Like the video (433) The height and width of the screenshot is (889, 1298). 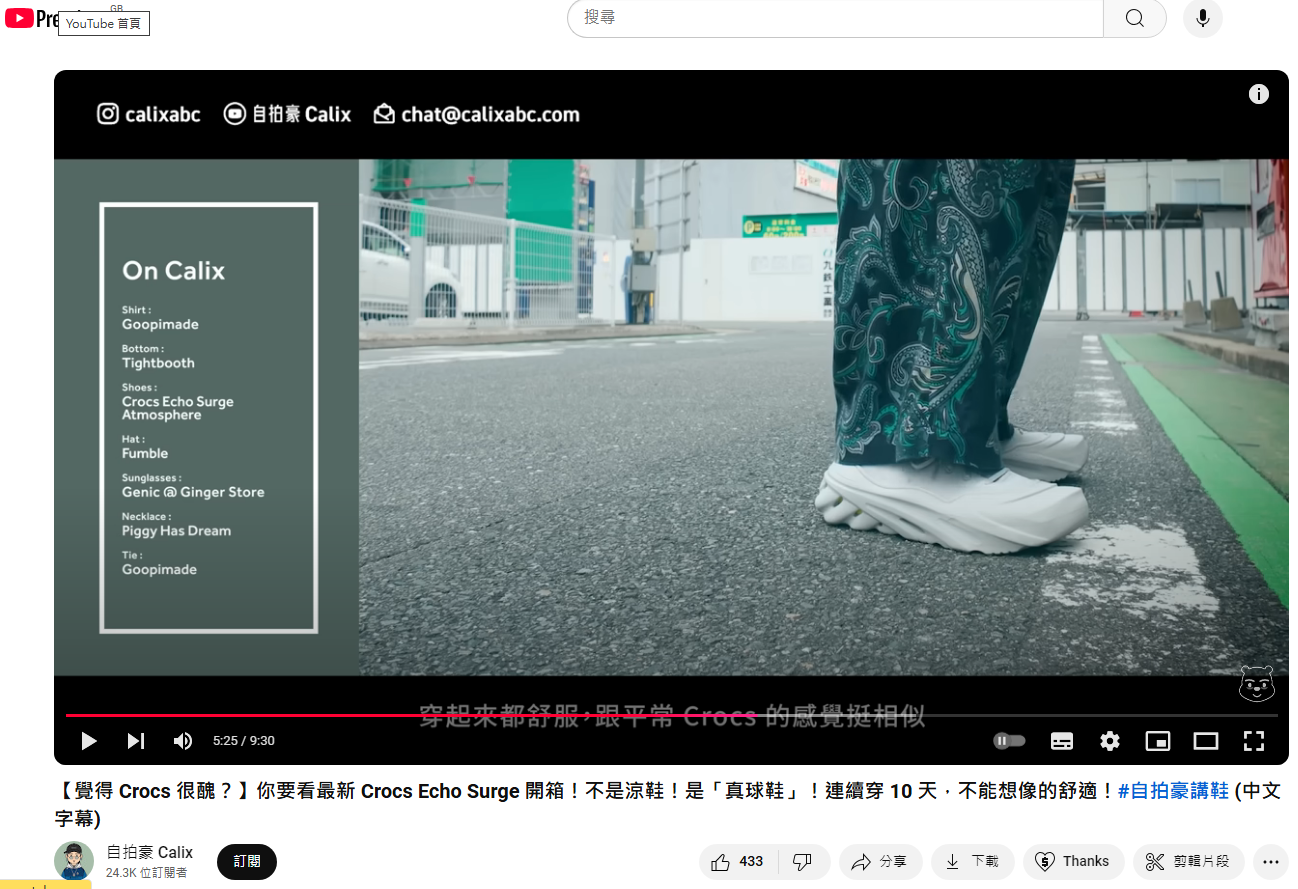coord(737,861)
